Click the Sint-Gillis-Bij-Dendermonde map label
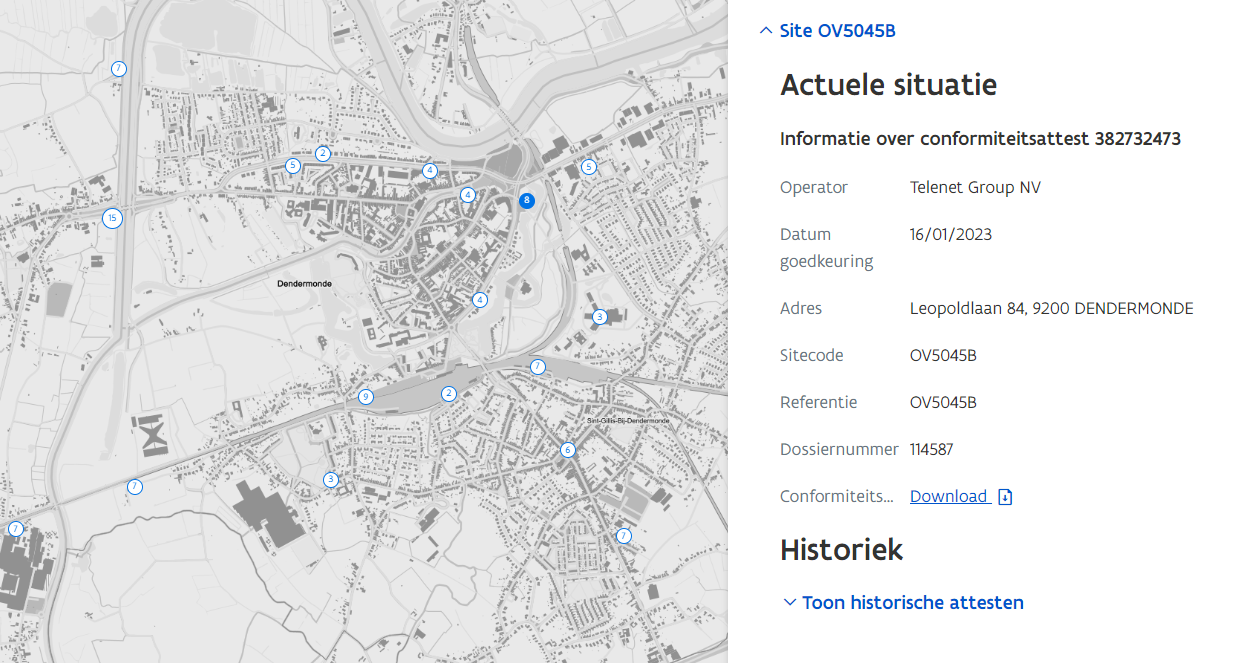The image size is (1243, 663). (x=628, y=421)
